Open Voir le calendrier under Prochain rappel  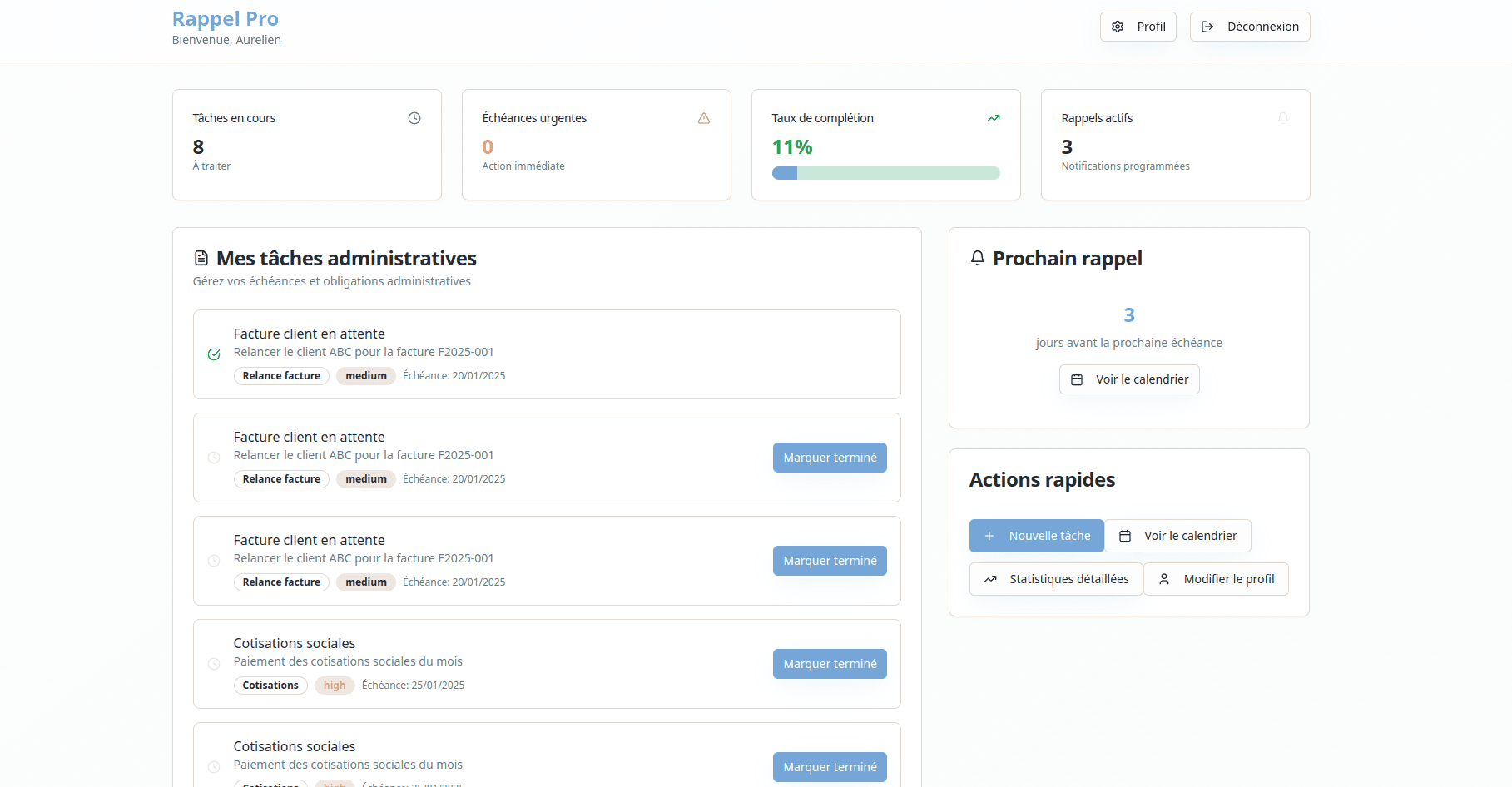click(1129, 379)
